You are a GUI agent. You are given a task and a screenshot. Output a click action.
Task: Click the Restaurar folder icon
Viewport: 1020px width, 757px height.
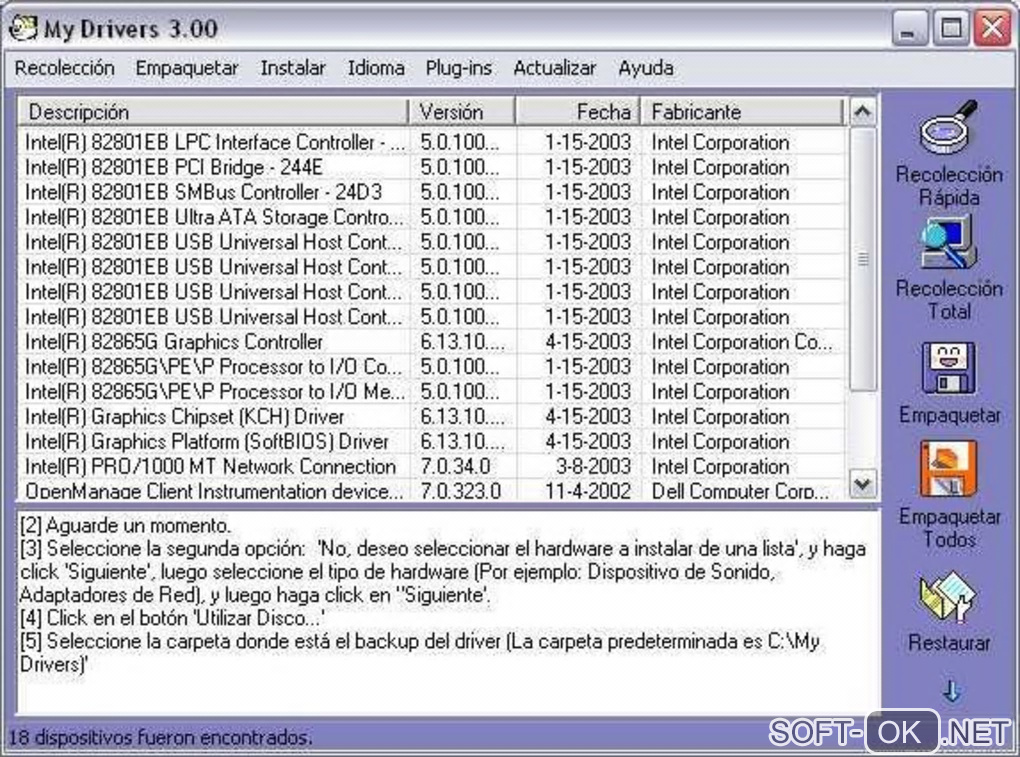pos(948,596)
